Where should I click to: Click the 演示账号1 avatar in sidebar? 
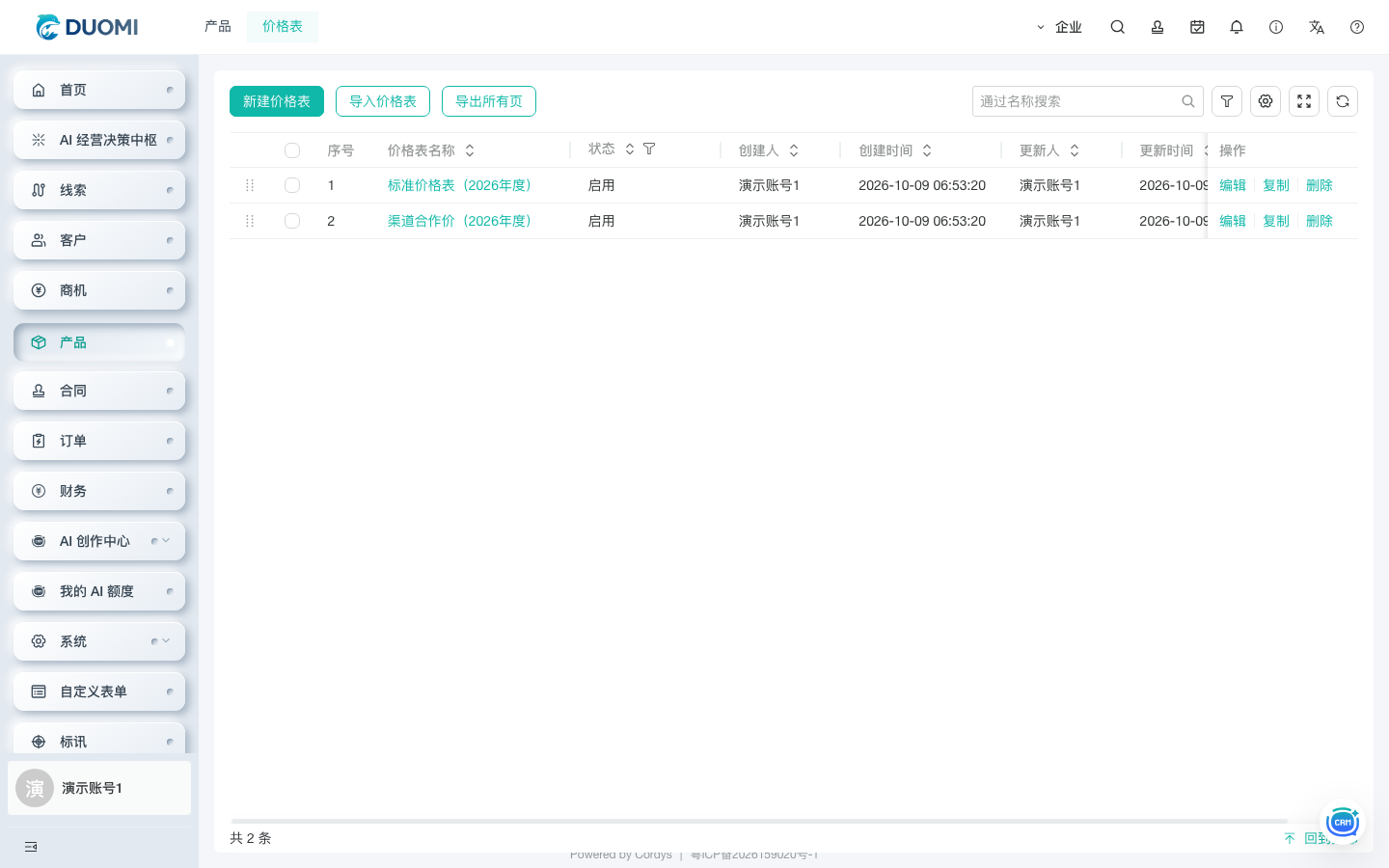(x=35, y=788)
